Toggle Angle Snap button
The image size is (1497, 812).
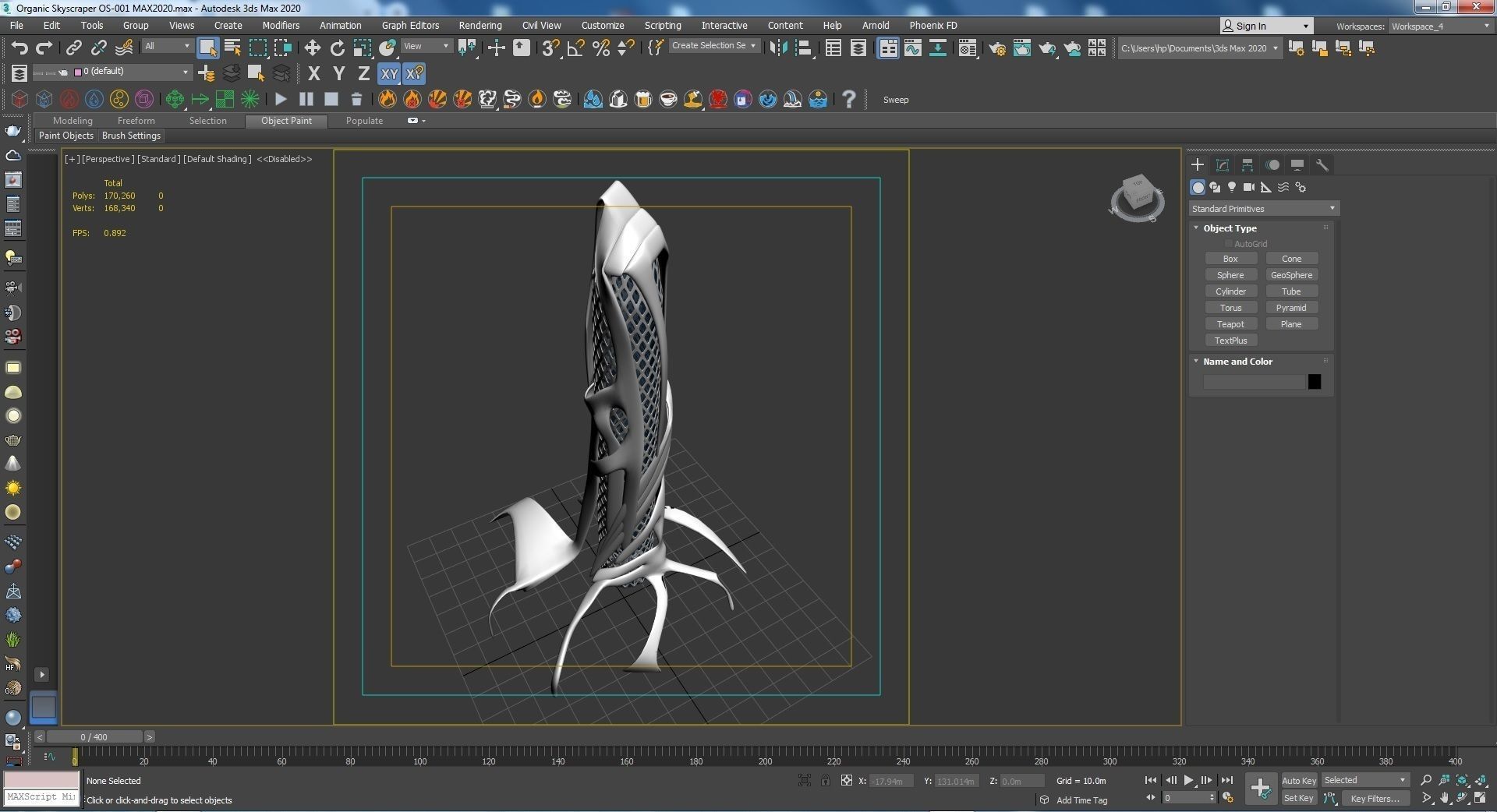tap(576, 48)
